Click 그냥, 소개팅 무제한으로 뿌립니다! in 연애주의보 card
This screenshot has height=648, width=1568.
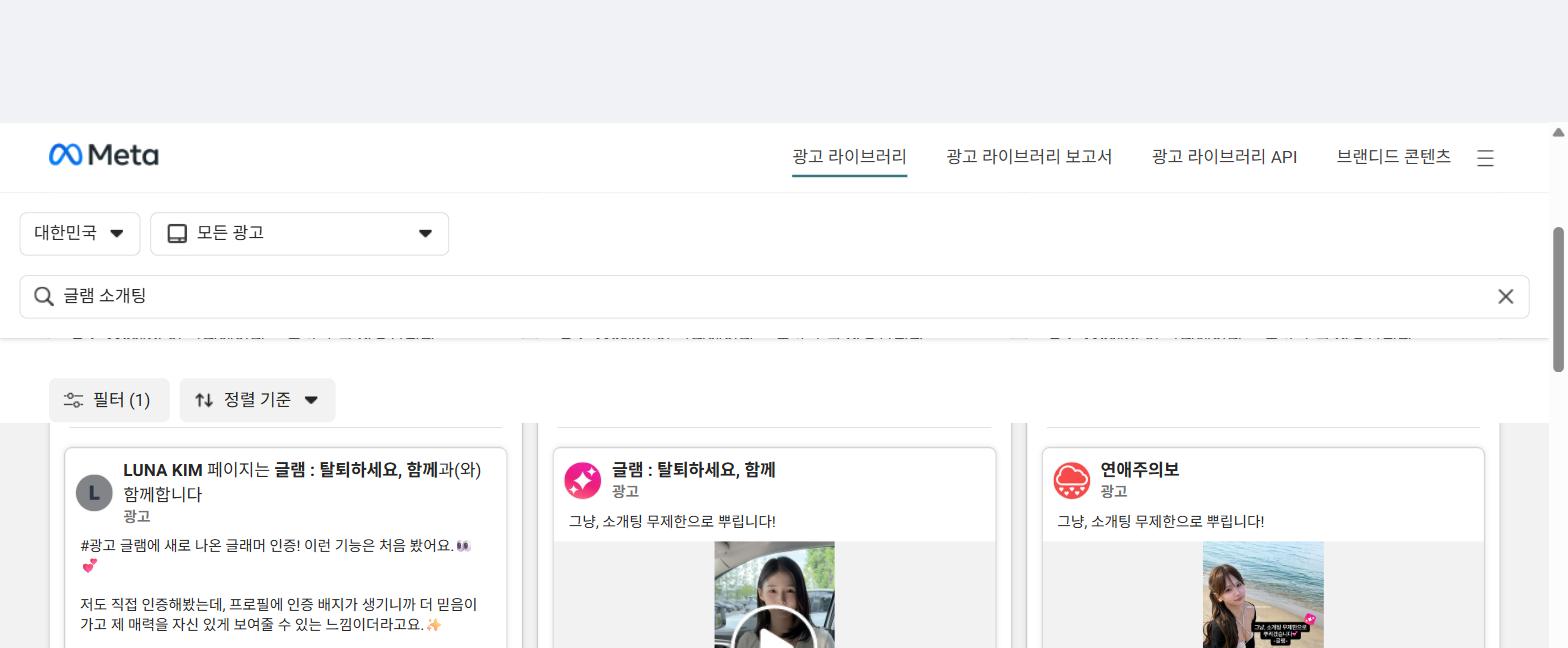click(x=1161, y=521)
